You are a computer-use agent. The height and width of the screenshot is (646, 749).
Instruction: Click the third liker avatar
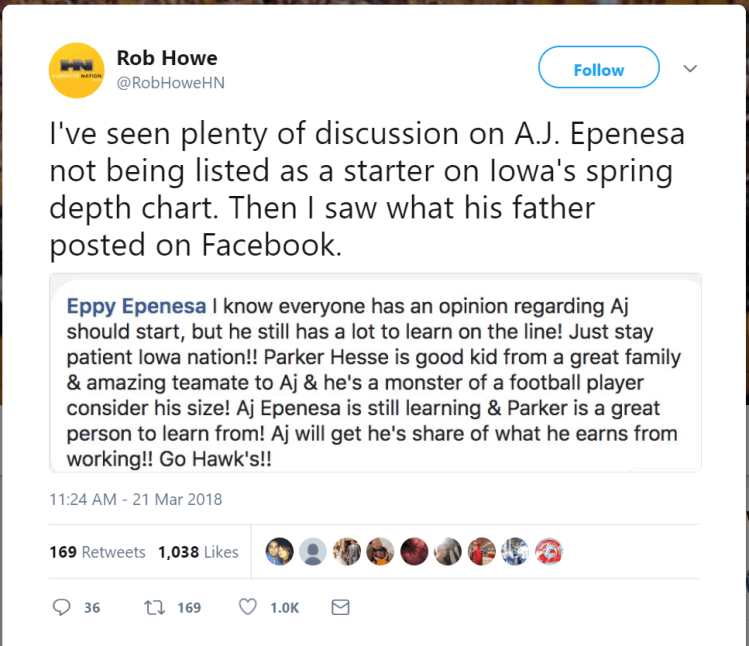347,551
